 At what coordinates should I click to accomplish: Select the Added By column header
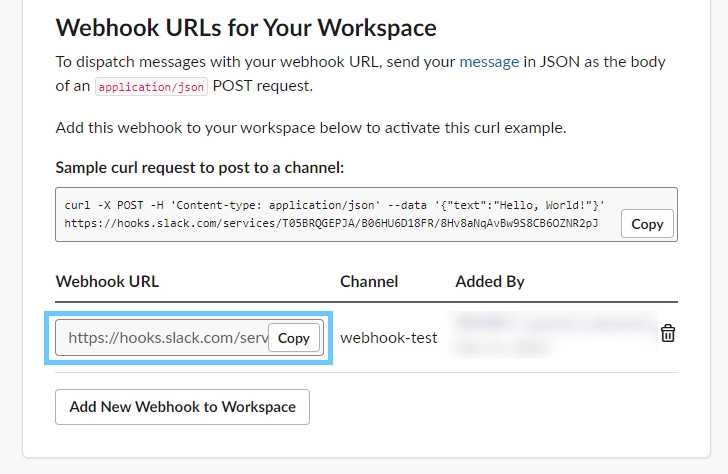coord(490,281)
